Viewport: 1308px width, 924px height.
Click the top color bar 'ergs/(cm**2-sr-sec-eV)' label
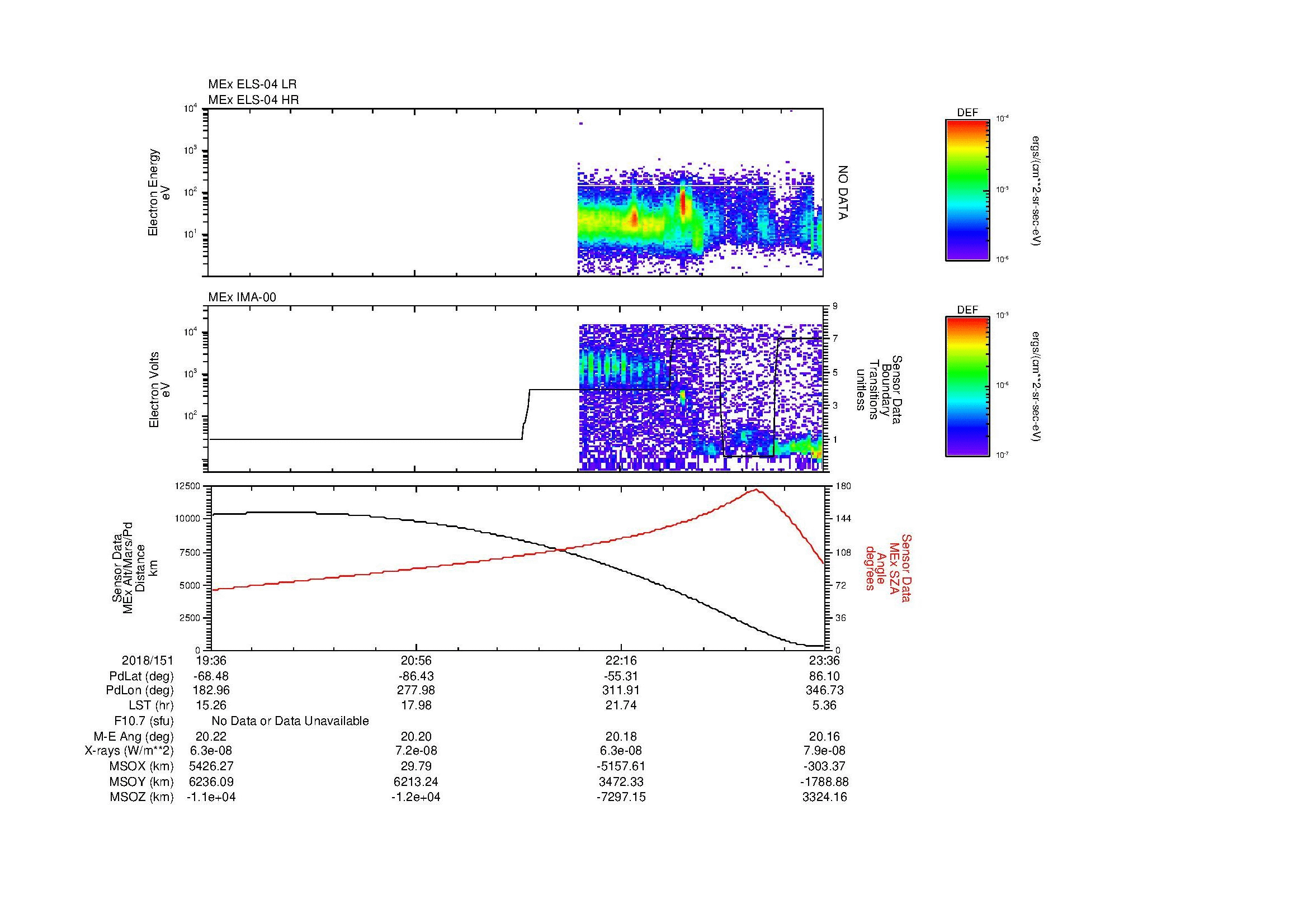pyautogui.click(x=1036, y=191)
